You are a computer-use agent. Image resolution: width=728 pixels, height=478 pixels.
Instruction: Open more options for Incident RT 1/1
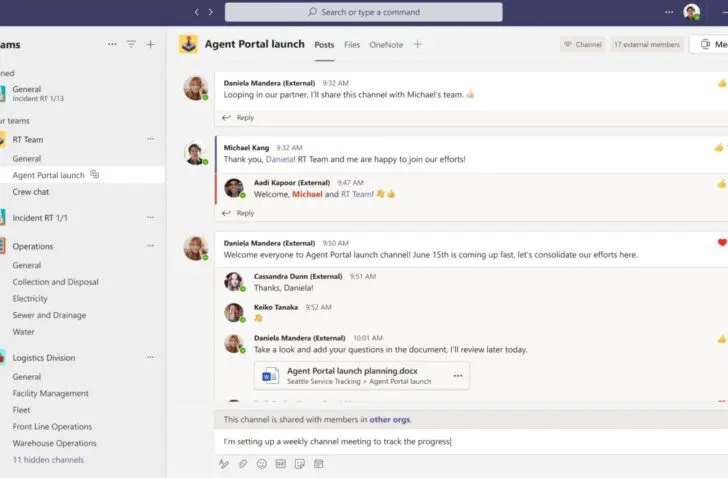150,217
